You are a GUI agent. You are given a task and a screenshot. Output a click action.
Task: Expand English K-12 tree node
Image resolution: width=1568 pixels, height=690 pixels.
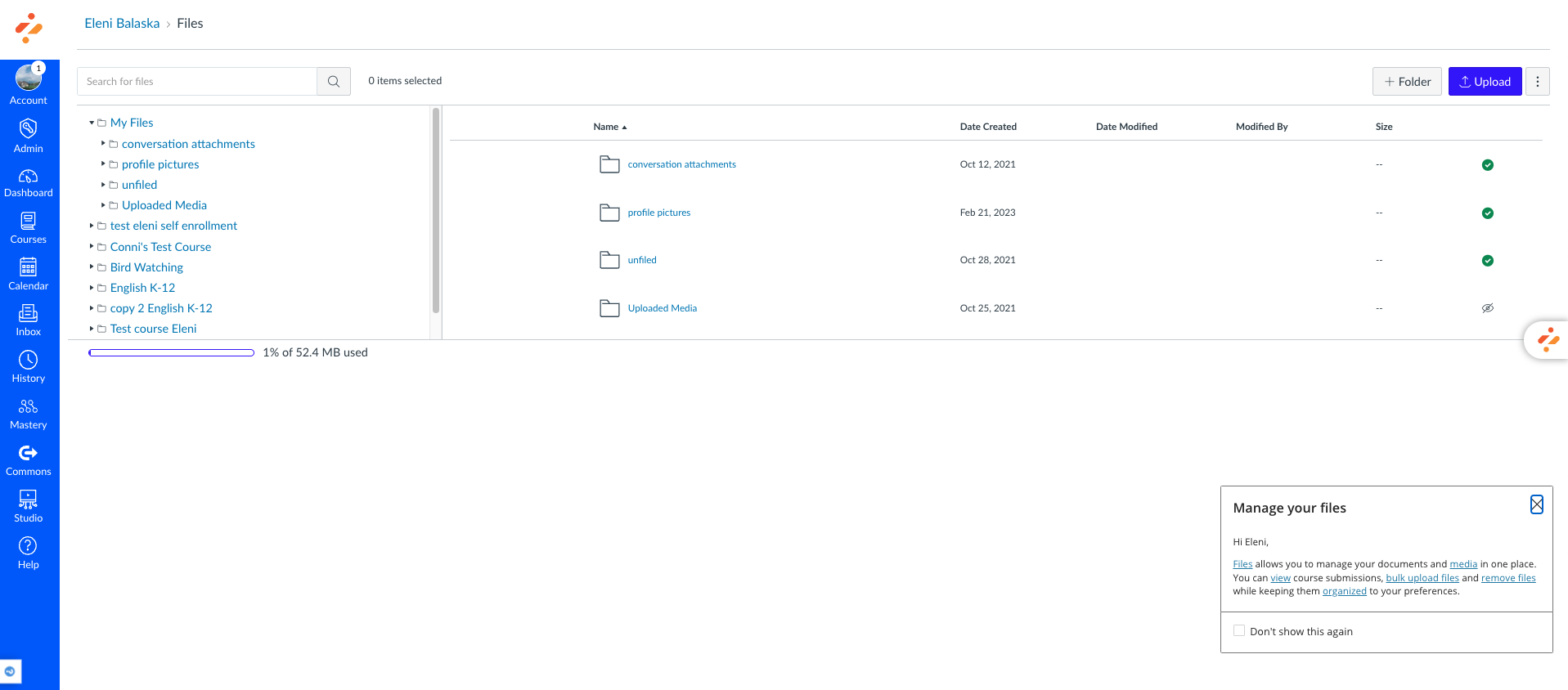pos(92,287)
